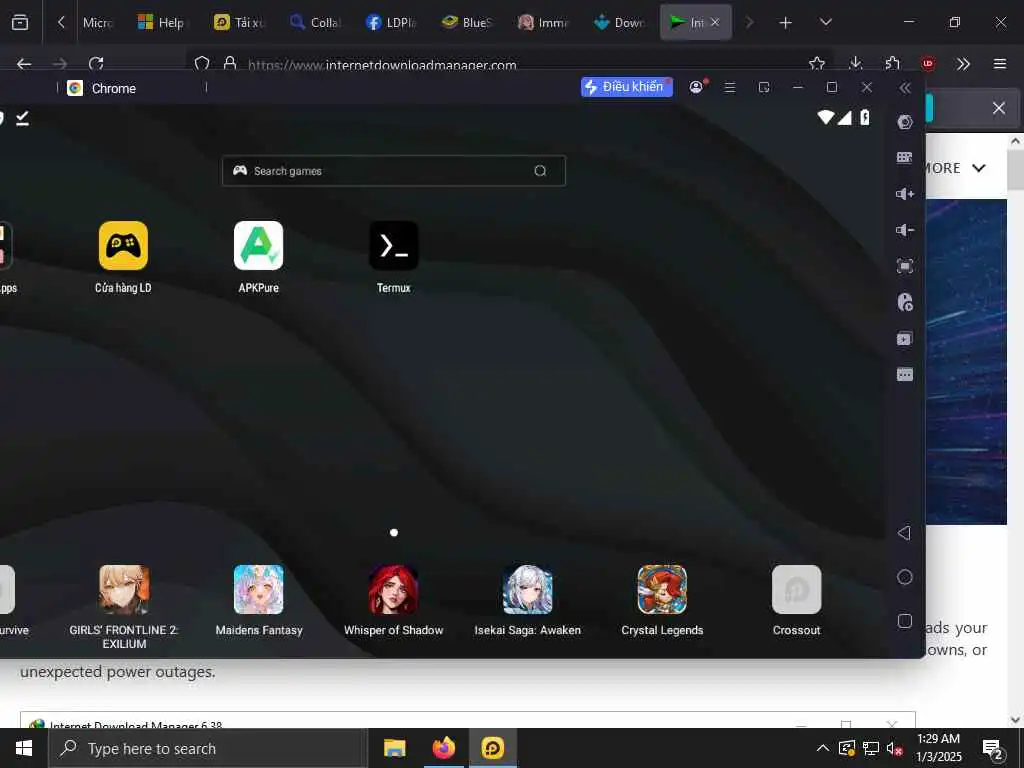Screen dimensions: 1024x768
Task: Open a new browser tab with plus
Action: click(x=786, y=23)
